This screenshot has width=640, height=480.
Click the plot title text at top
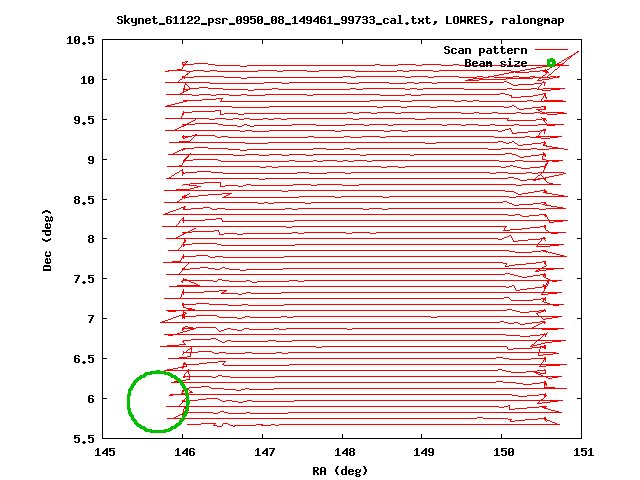click(344, 19)
